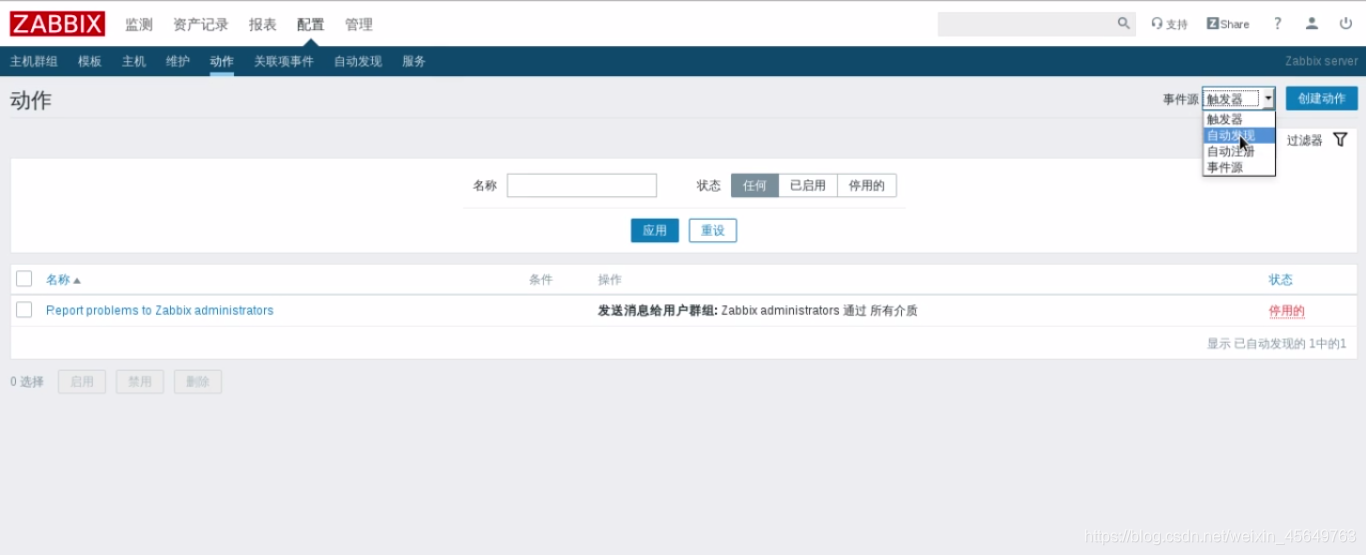
Task: Click the search magnifier icon
Action: [1124, 24]
